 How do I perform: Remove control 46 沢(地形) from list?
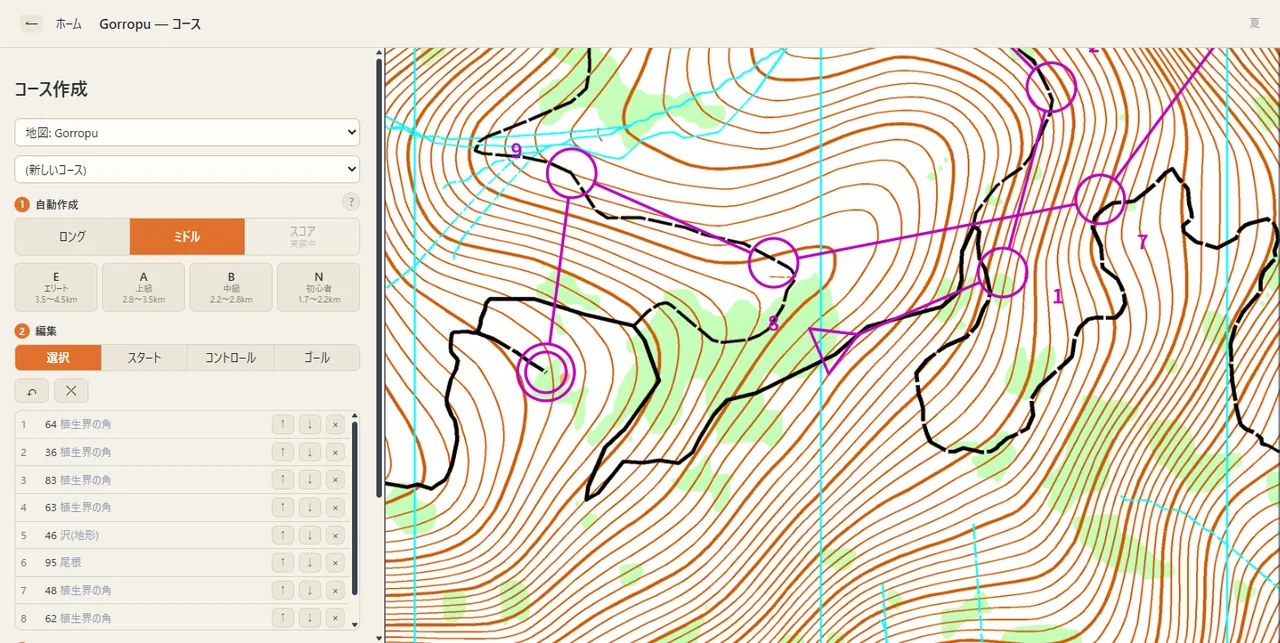point(335,535)
